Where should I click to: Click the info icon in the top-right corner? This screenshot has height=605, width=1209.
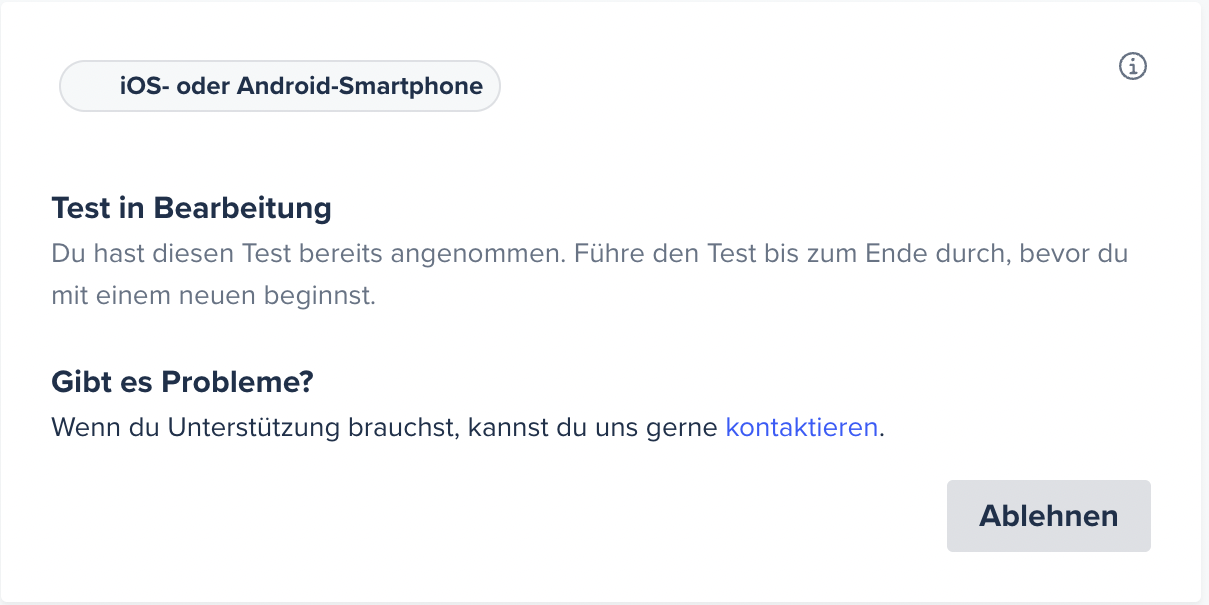pos(1132,66)
